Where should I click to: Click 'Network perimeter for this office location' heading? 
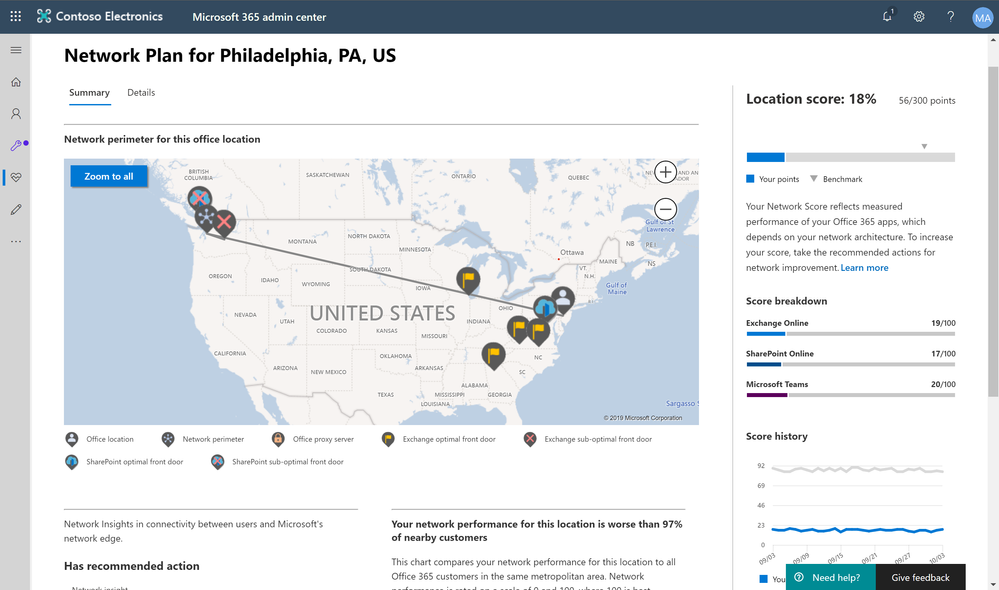point(162,139)
